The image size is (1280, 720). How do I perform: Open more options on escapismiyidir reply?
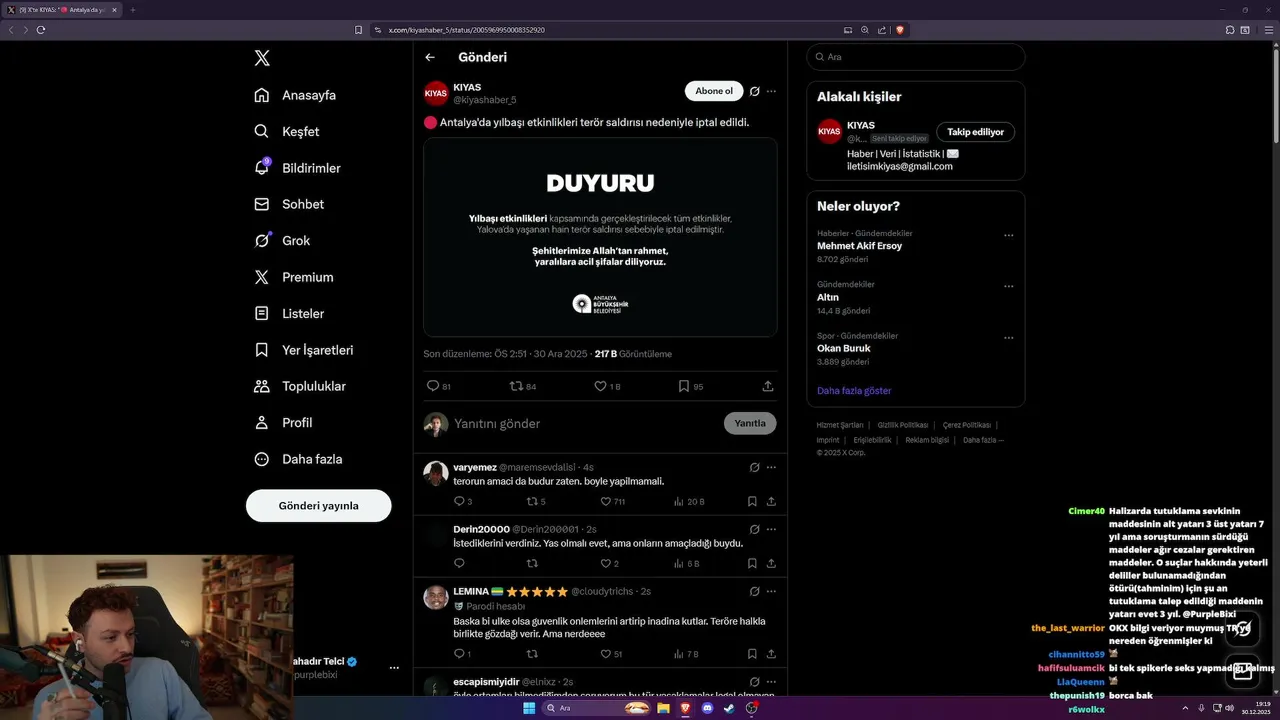point(771,681)
